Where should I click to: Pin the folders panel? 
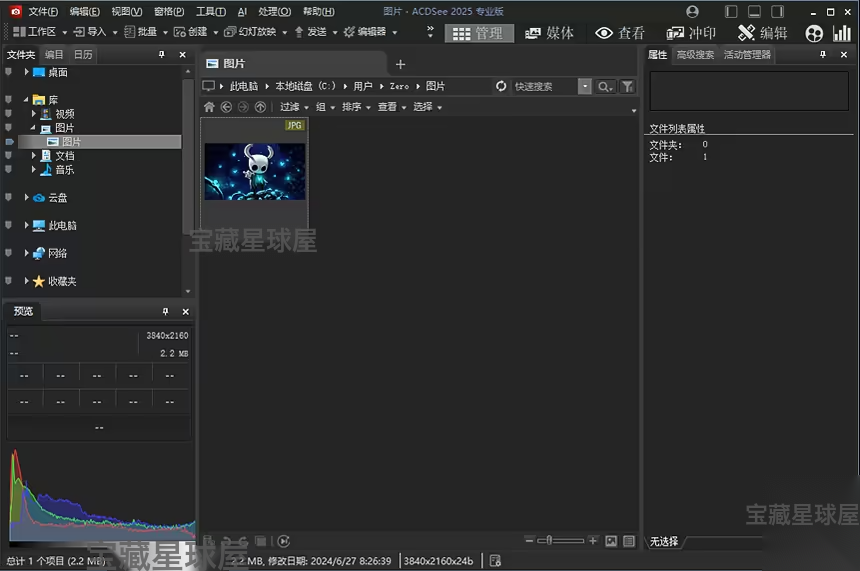161,54
